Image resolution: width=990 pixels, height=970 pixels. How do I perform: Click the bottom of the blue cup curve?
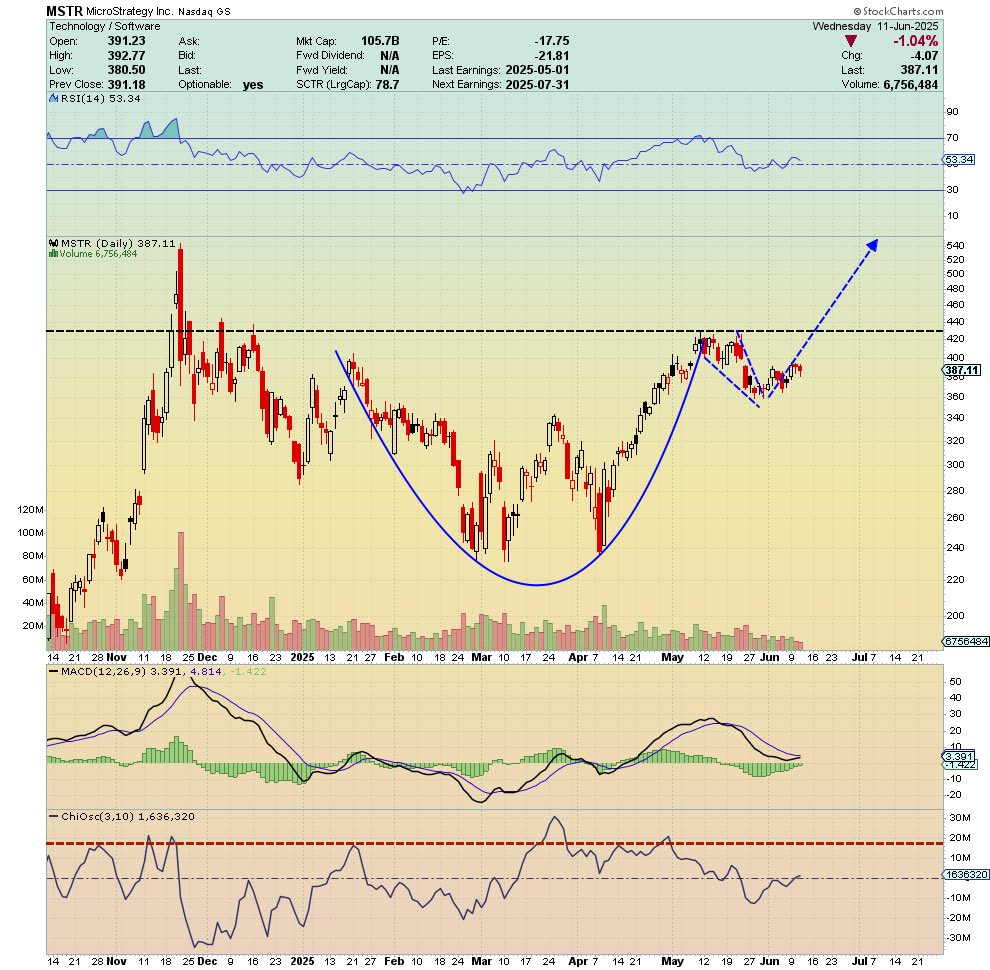coord(537,584)
